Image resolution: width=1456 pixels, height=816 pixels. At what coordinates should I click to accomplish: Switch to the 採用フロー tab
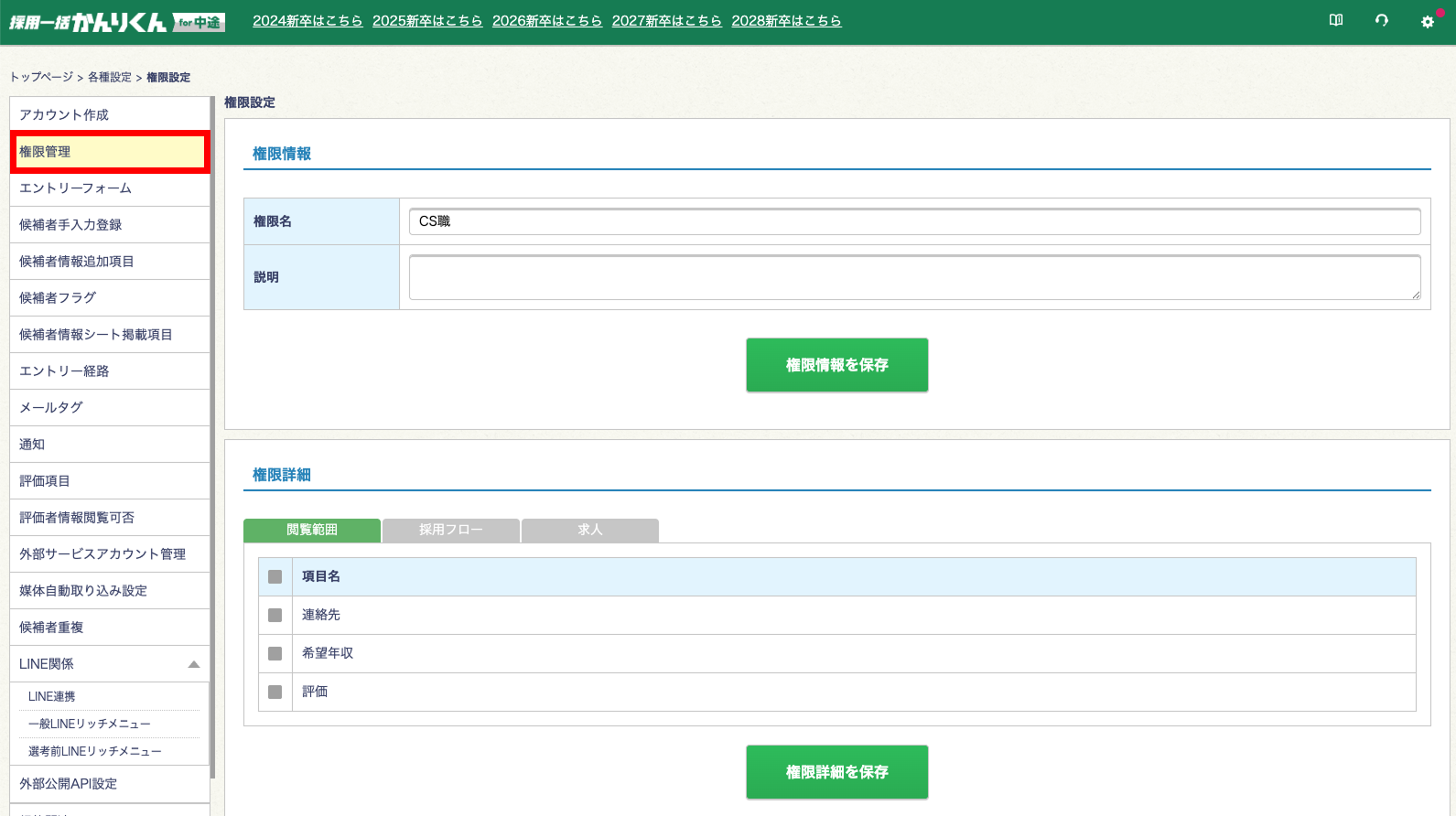[451, 530]
